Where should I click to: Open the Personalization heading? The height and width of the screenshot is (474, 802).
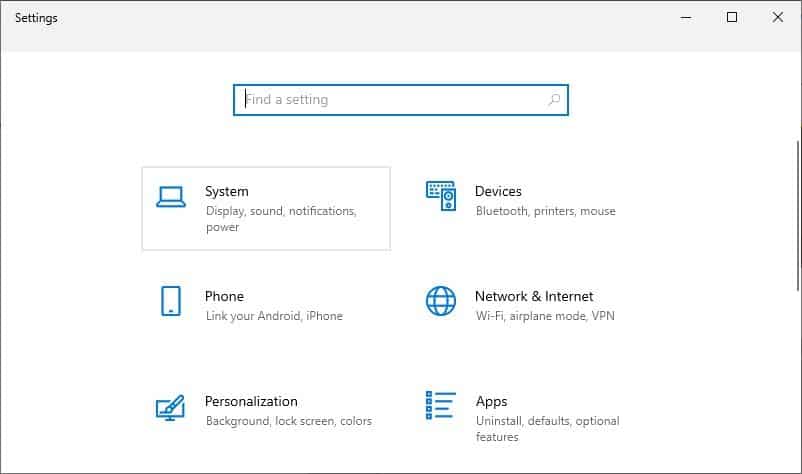coord(251,401)
